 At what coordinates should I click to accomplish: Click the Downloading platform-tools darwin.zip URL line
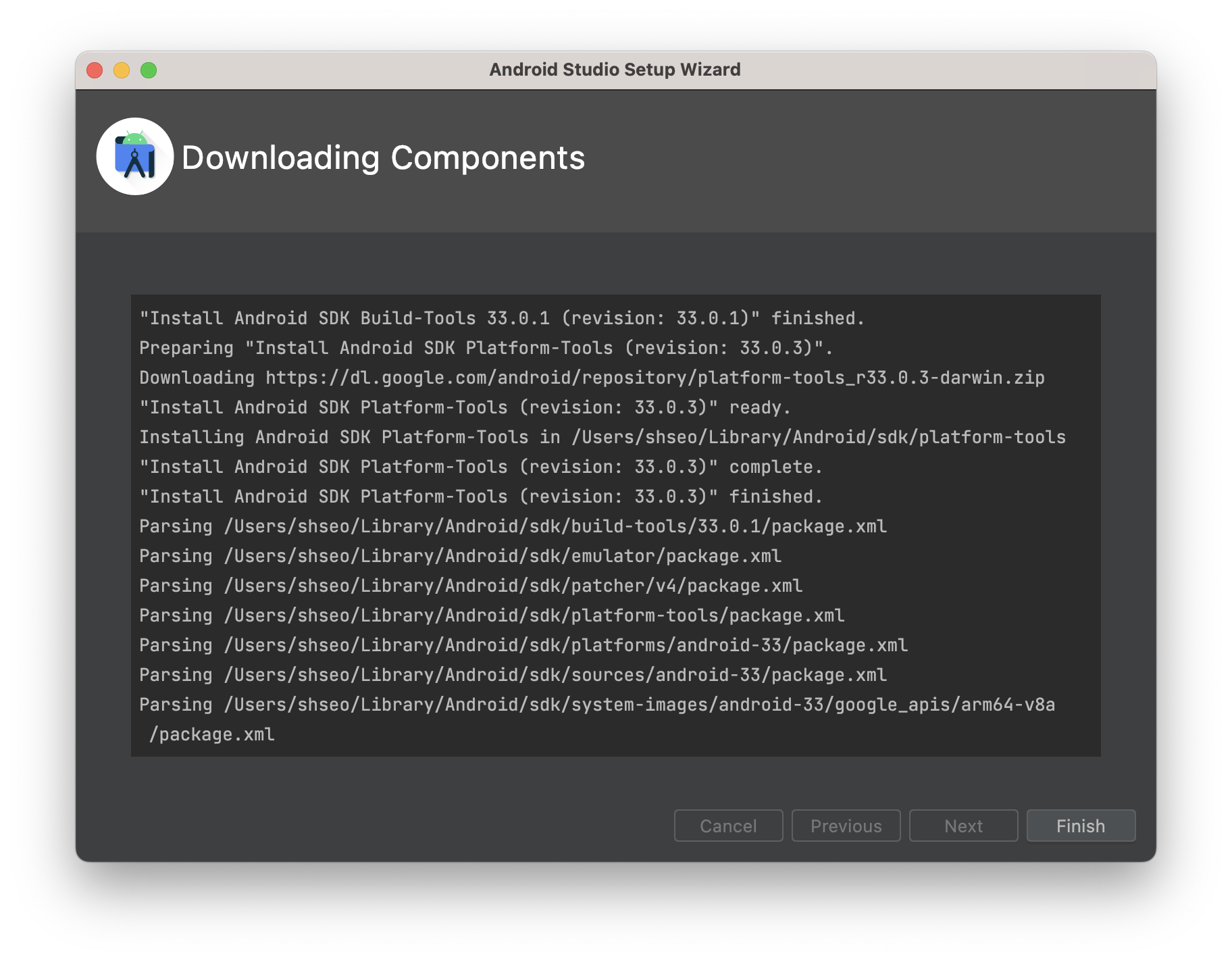pos(592,378)
